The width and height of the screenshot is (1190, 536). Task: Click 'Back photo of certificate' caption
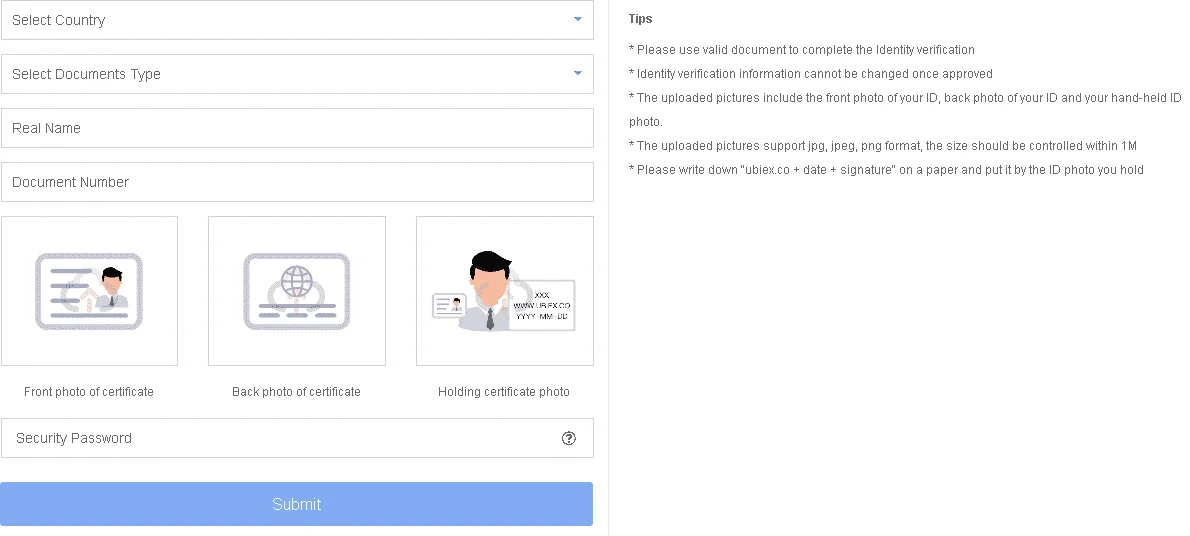click(x=297, y=392)
